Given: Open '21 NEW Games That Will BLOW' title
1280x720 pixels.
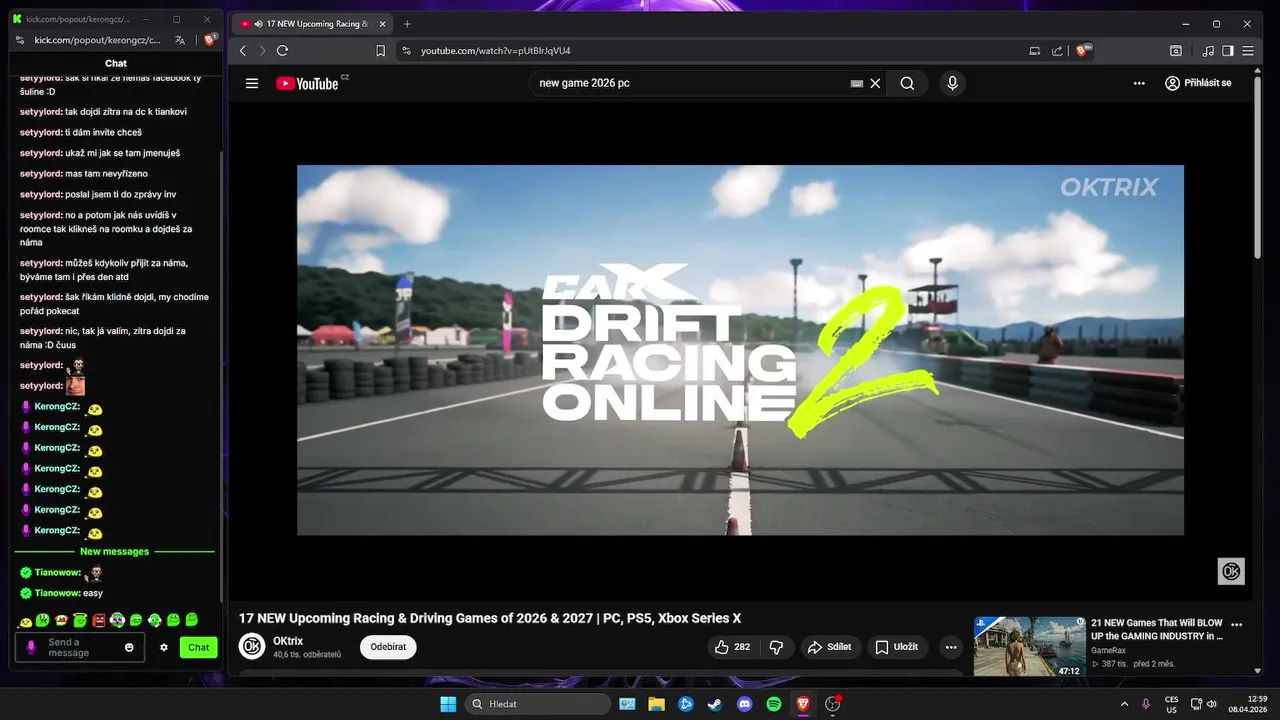Looking at the screenshot, I should tap(1157, 629).
